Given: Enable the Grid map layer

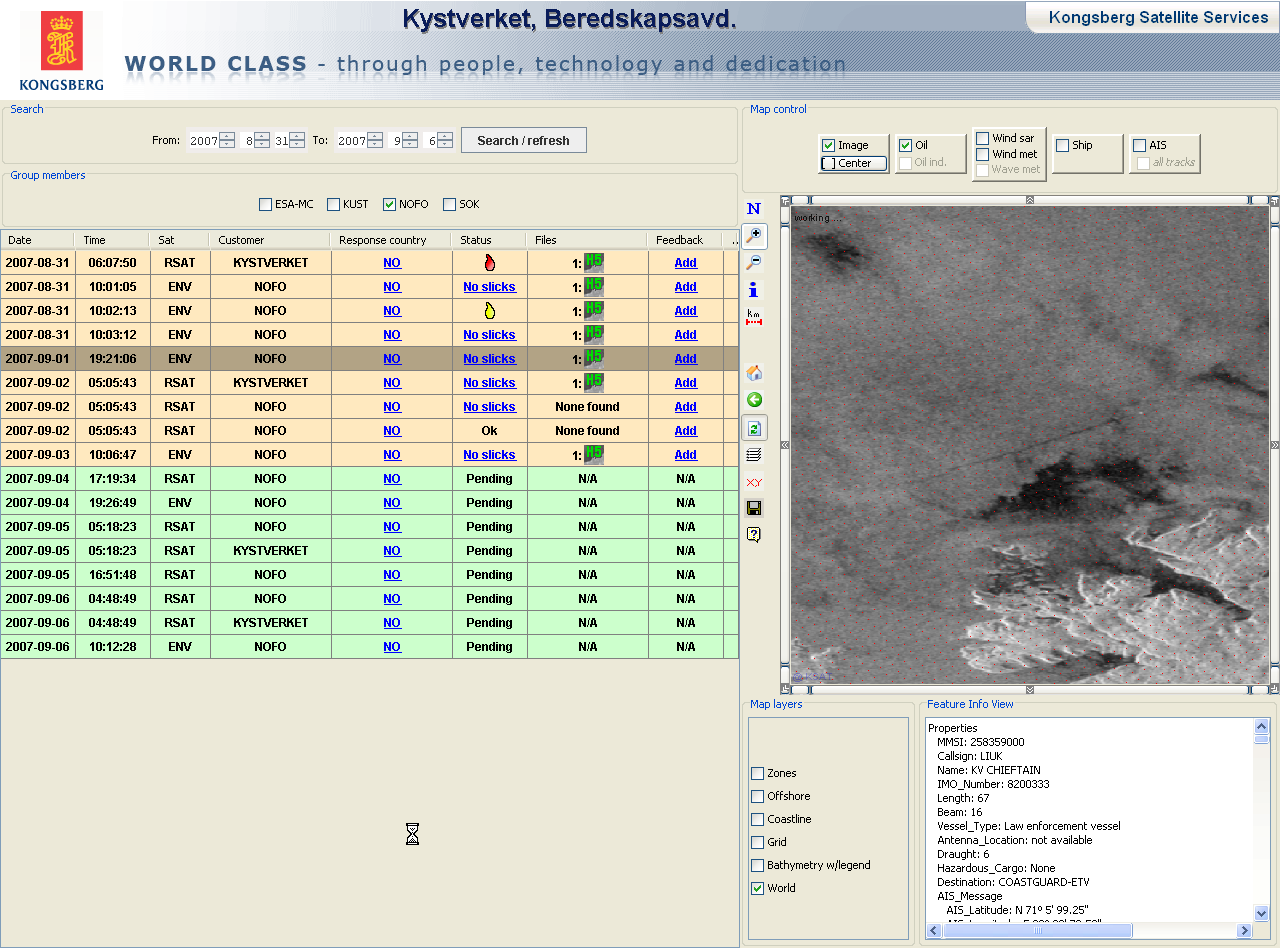Looking at the screenshot, I should pos(757,842).
